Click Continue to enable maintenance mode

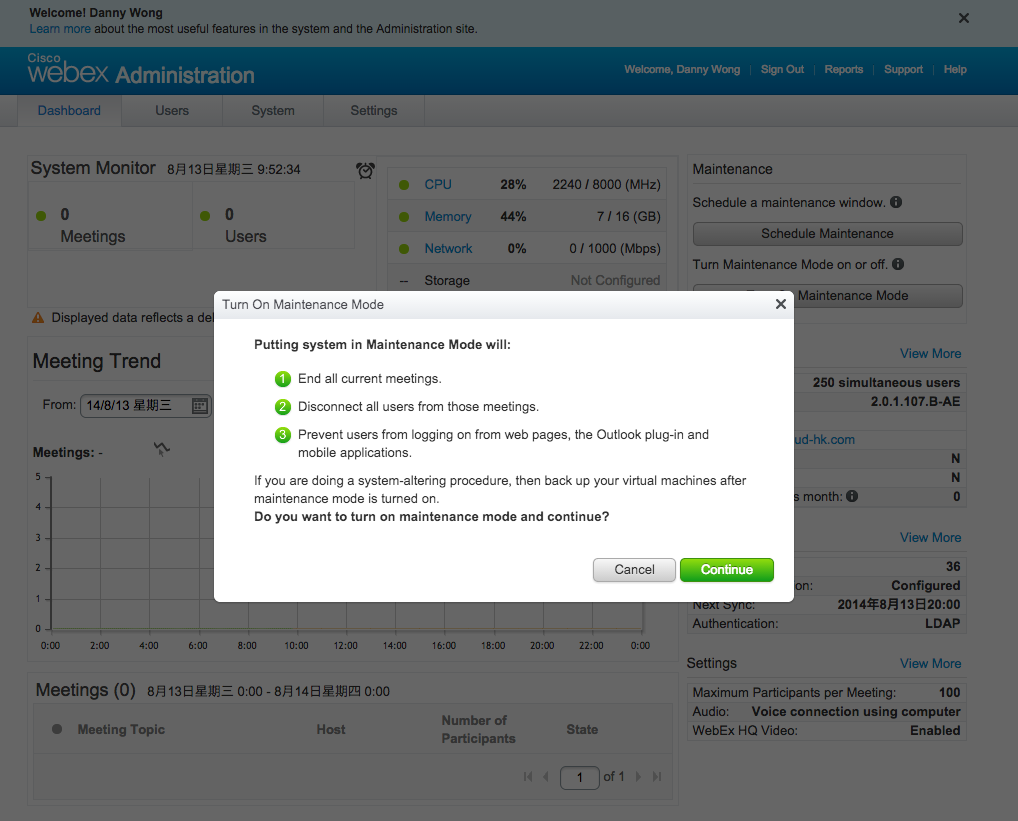[726, 569]
